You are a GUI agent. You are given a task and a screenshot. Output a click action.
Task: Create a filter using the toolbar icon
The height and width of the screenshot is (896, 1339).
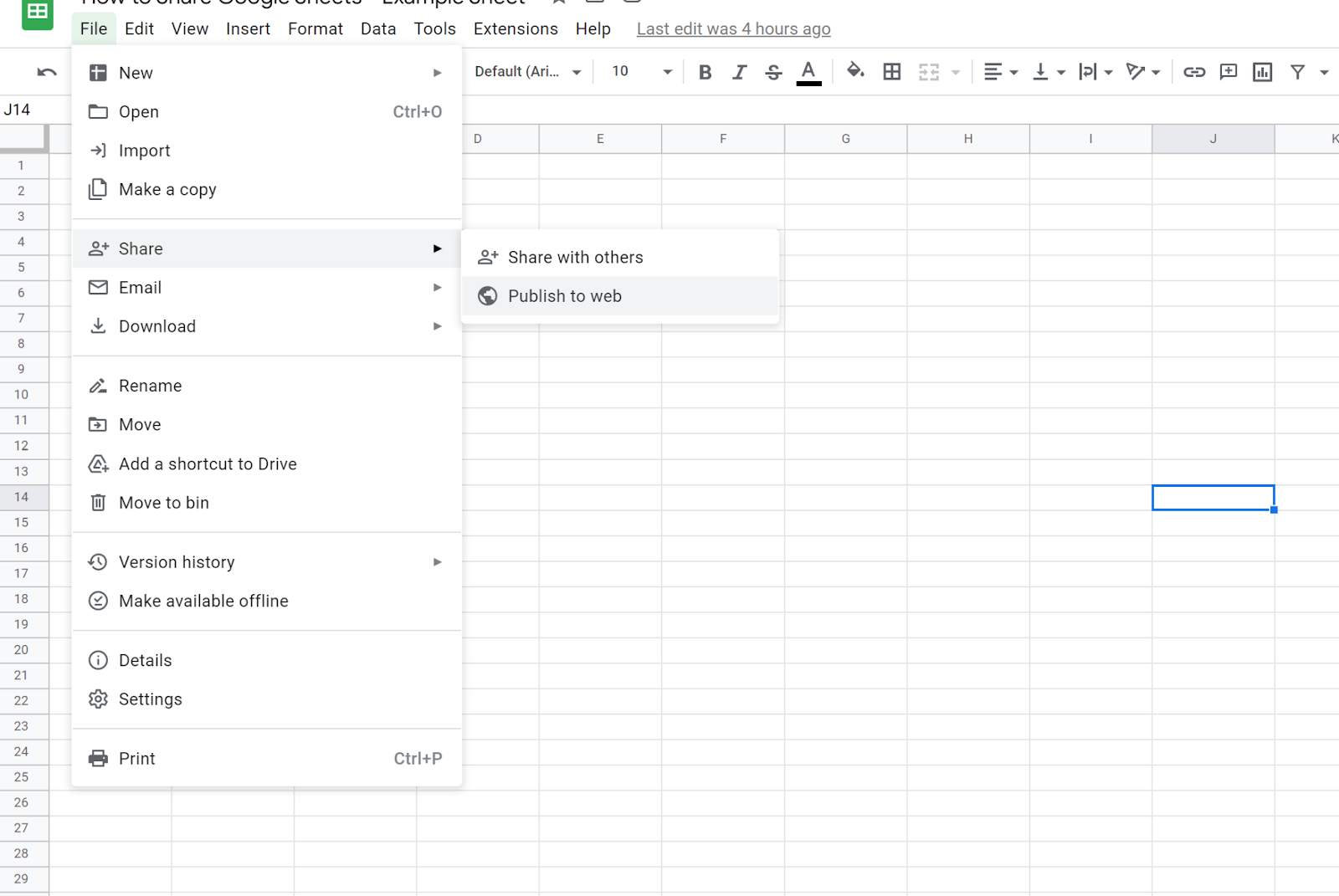point(1296,72)
